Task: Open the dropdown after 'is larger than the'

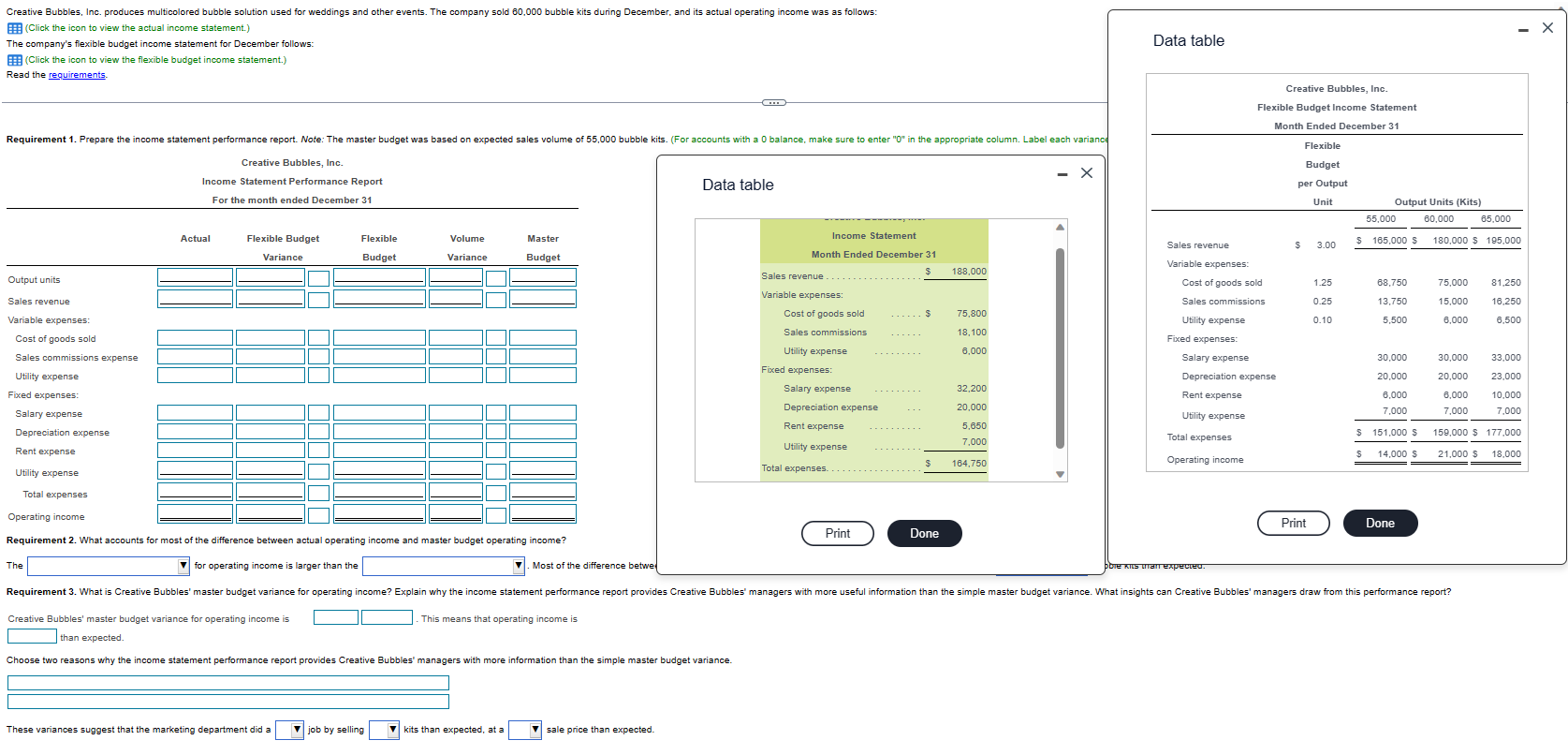Action: (444, 566)
